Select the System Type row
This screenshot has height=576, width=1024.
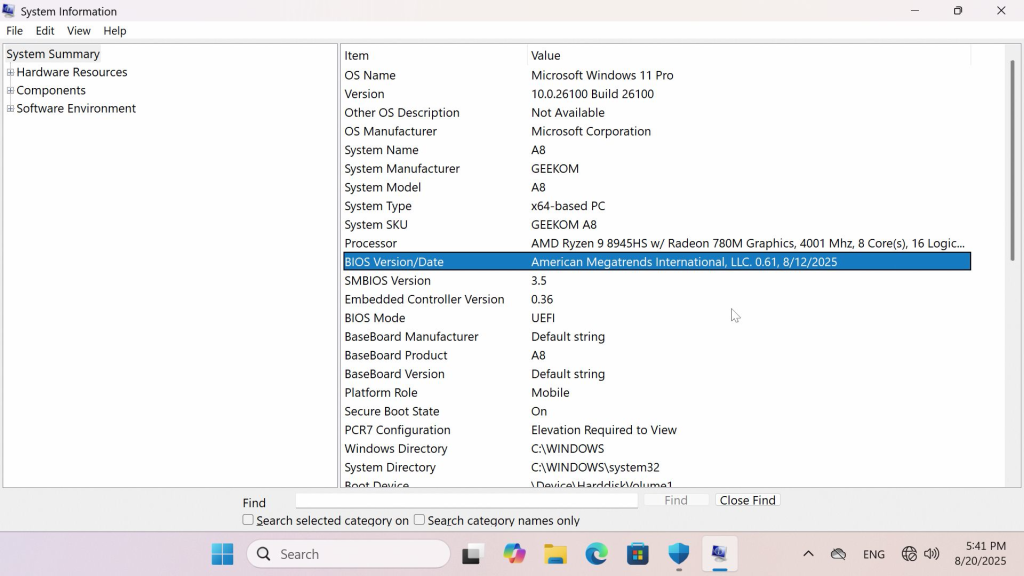656,206
